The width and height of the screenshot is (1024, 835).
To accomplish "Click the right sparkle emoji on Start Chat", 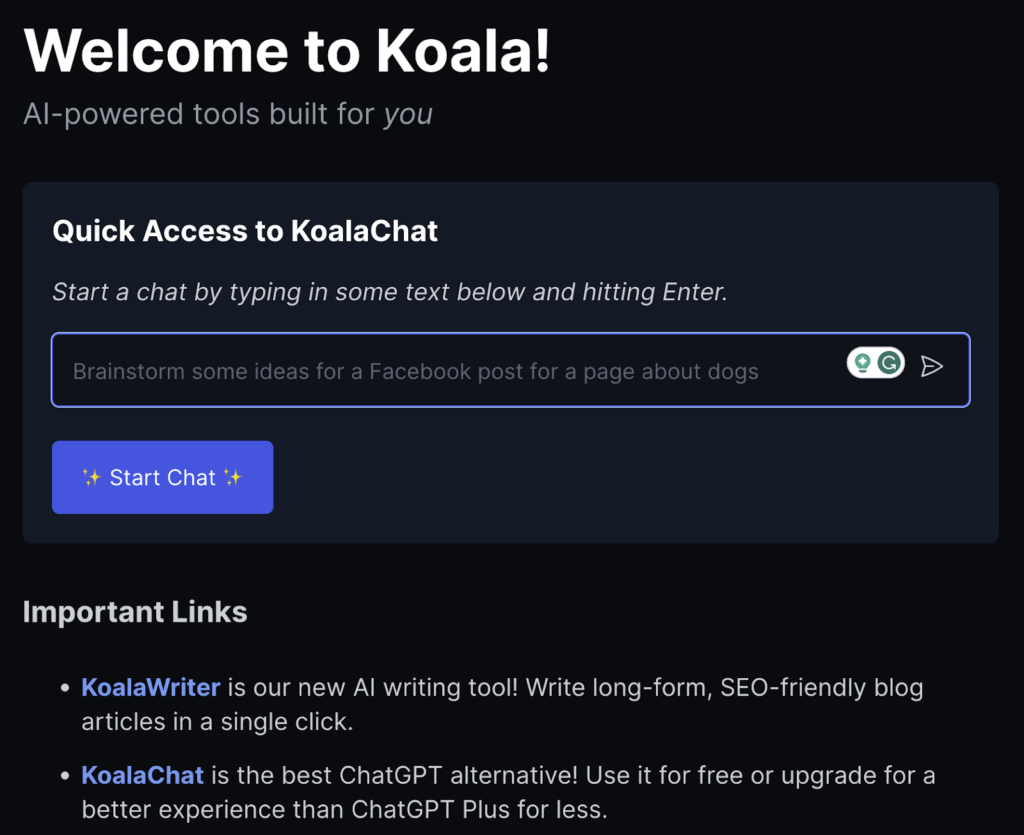I will click(232, 477).
